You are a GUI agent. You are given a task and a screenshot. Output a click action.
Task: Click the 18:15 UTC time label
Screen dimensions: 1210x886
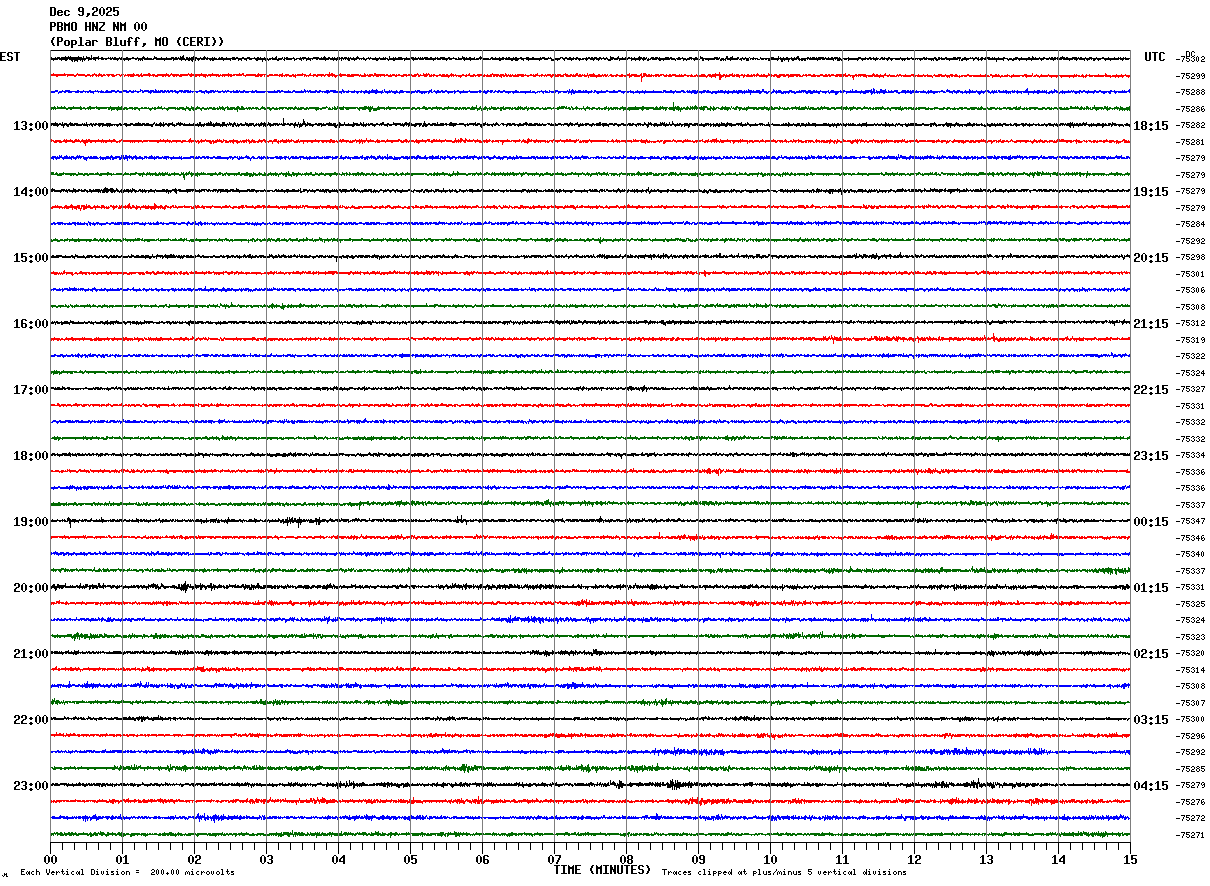(x=1150, y=126)
